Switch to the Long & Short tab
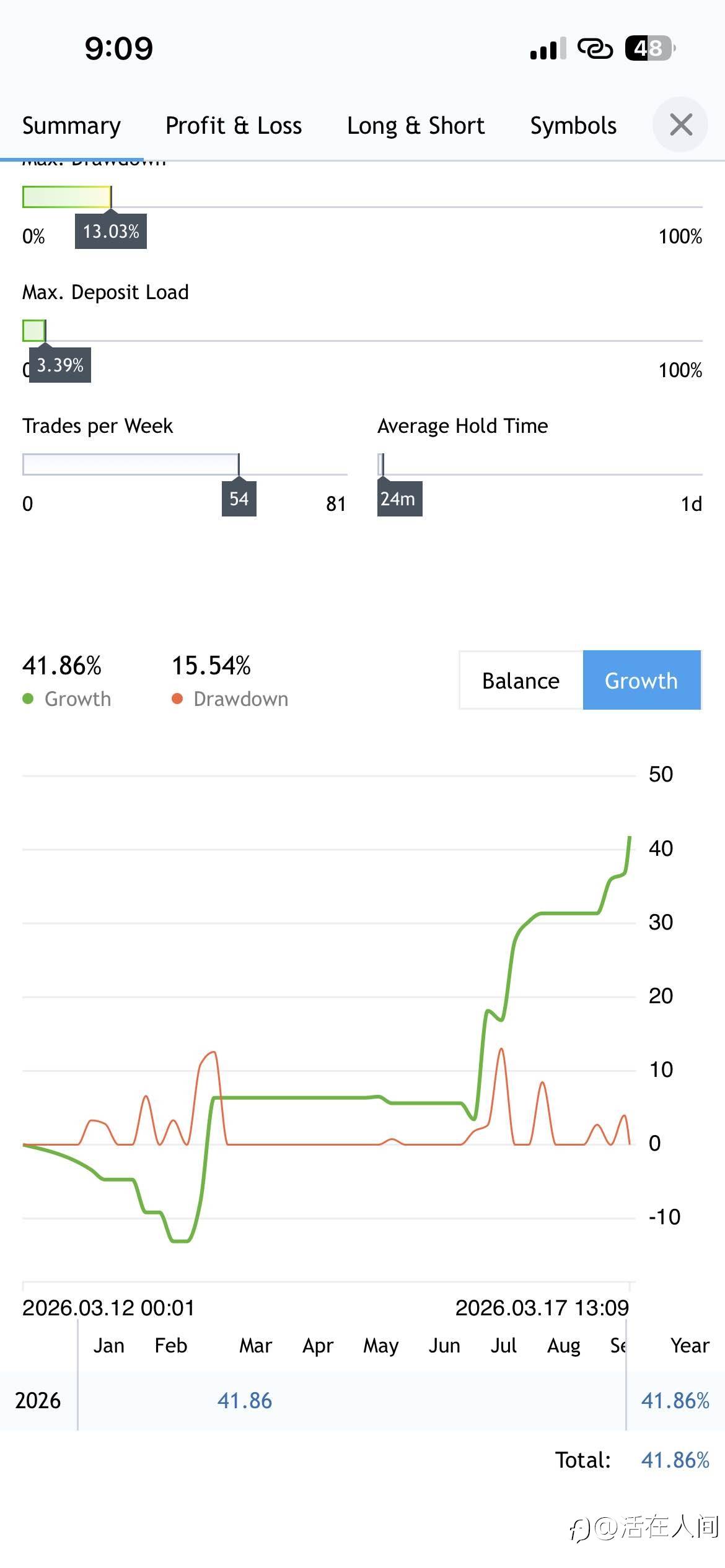 [x=416, y=126]
